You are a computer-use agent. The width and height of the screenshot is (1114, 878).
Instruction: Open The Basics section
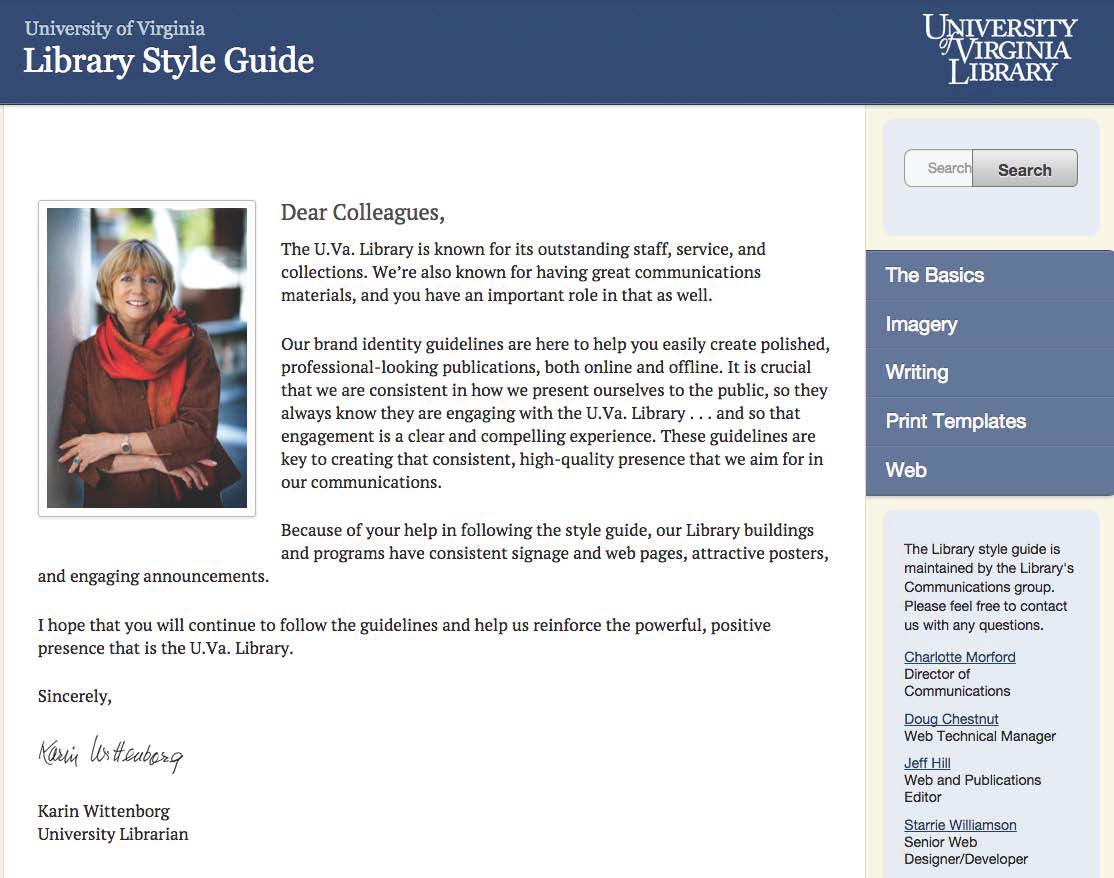pos(935,275)
